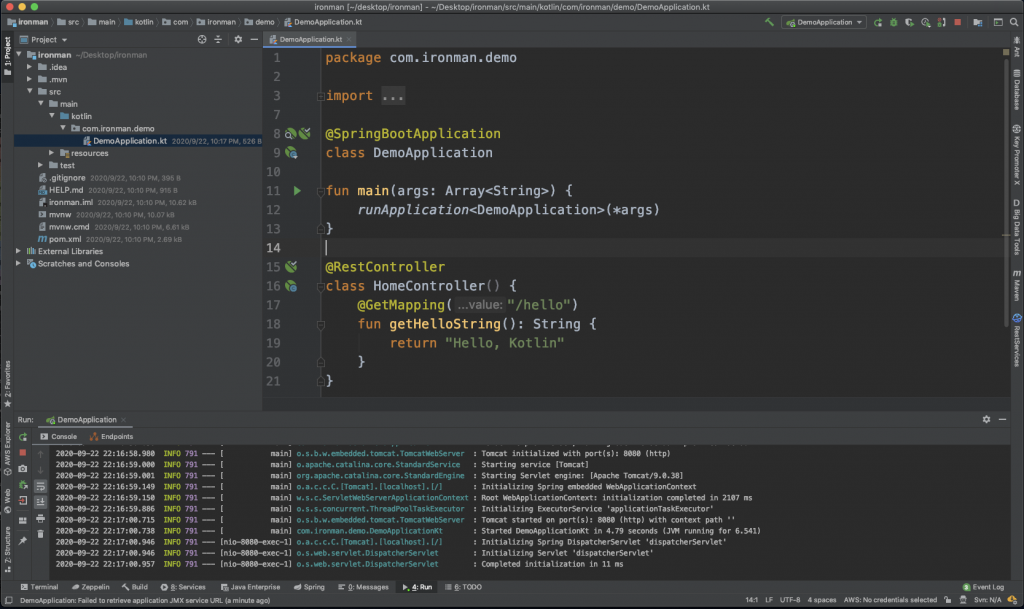The width and height of the screenshot is (1024, 609).
Task: Rerun DemoApplication from the top toolbar
Action: click(878, 22)
